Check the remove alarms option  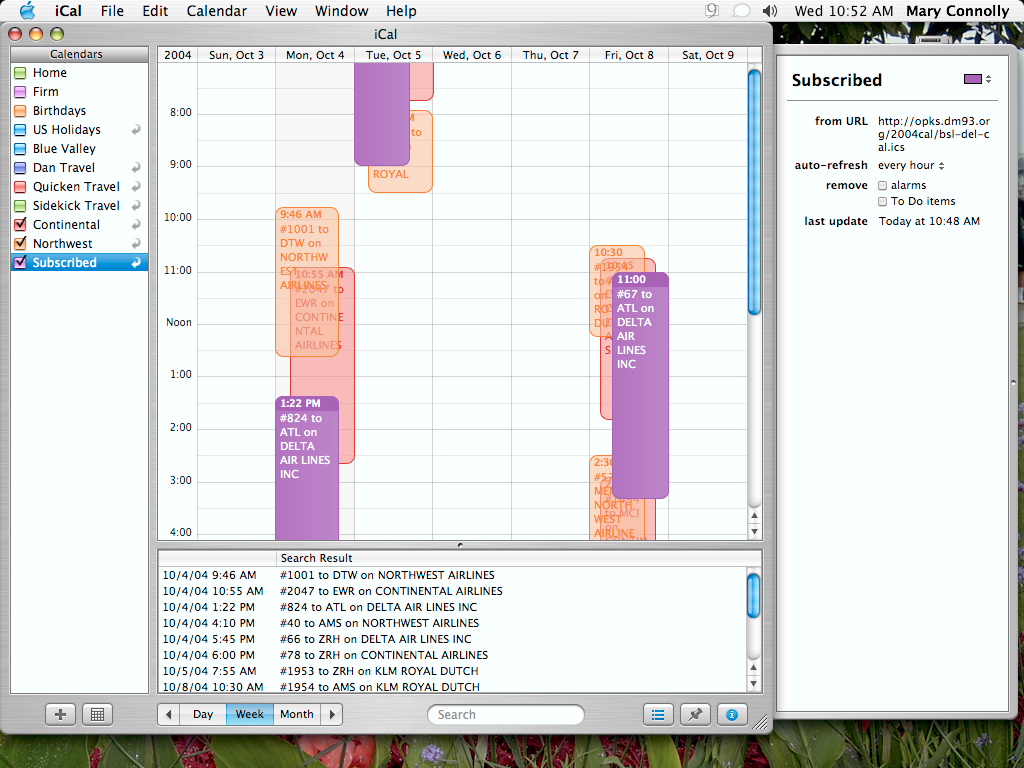tap(883, 185)
